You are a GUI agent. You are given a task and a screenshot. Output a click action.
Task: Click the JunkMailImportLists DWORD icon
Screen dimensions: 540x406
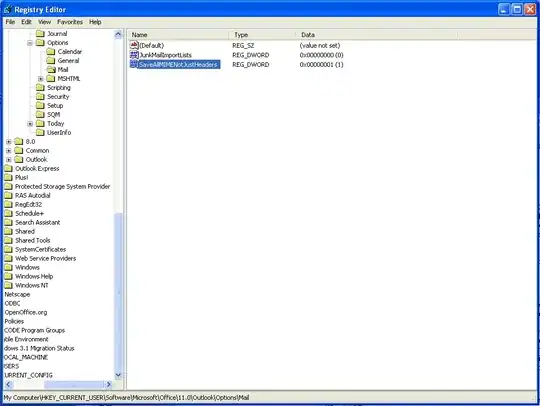point(134,55)
